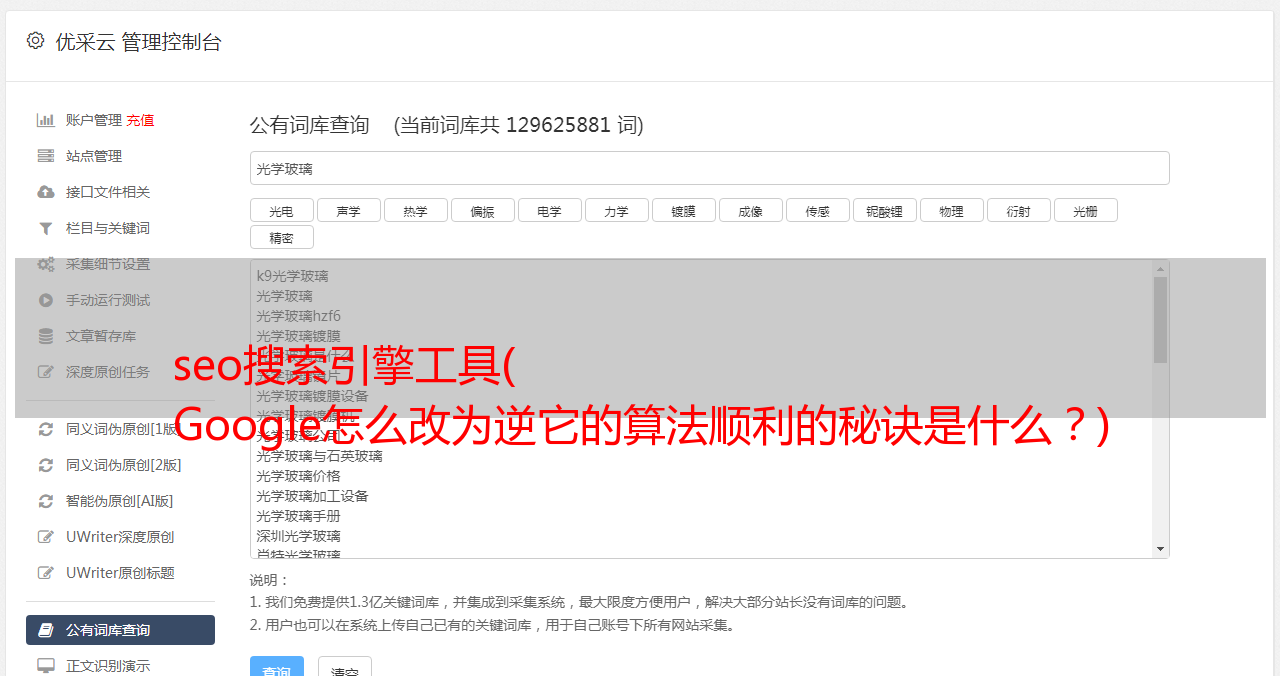Select 光学玻璃与石英玻璃 in the results list
Viewport: 1280px width, 676px height.
319,456
